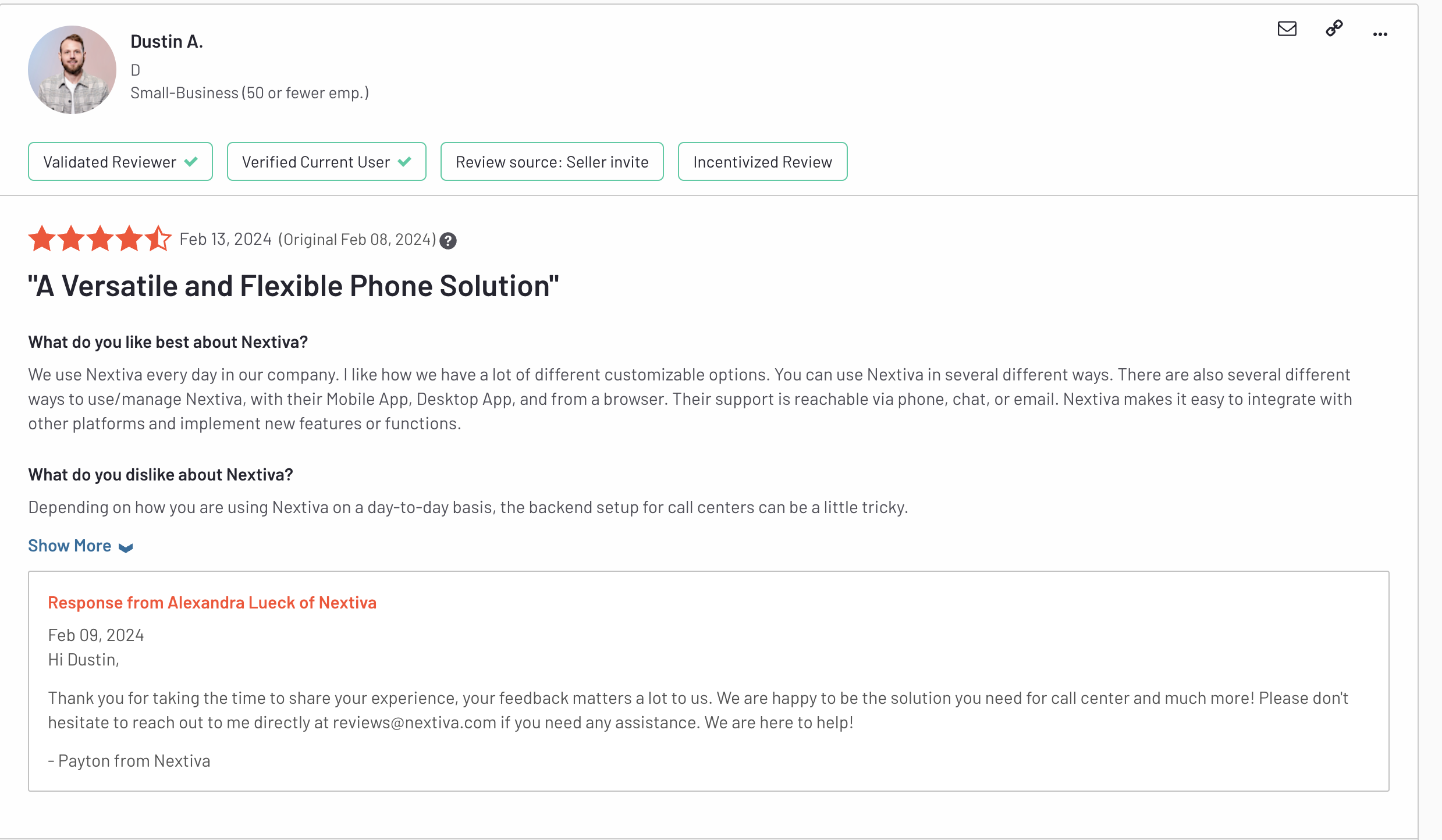The image size is (1442, 840).
Task: Select reviewer name Dustin A.
Action: point(166,41)
